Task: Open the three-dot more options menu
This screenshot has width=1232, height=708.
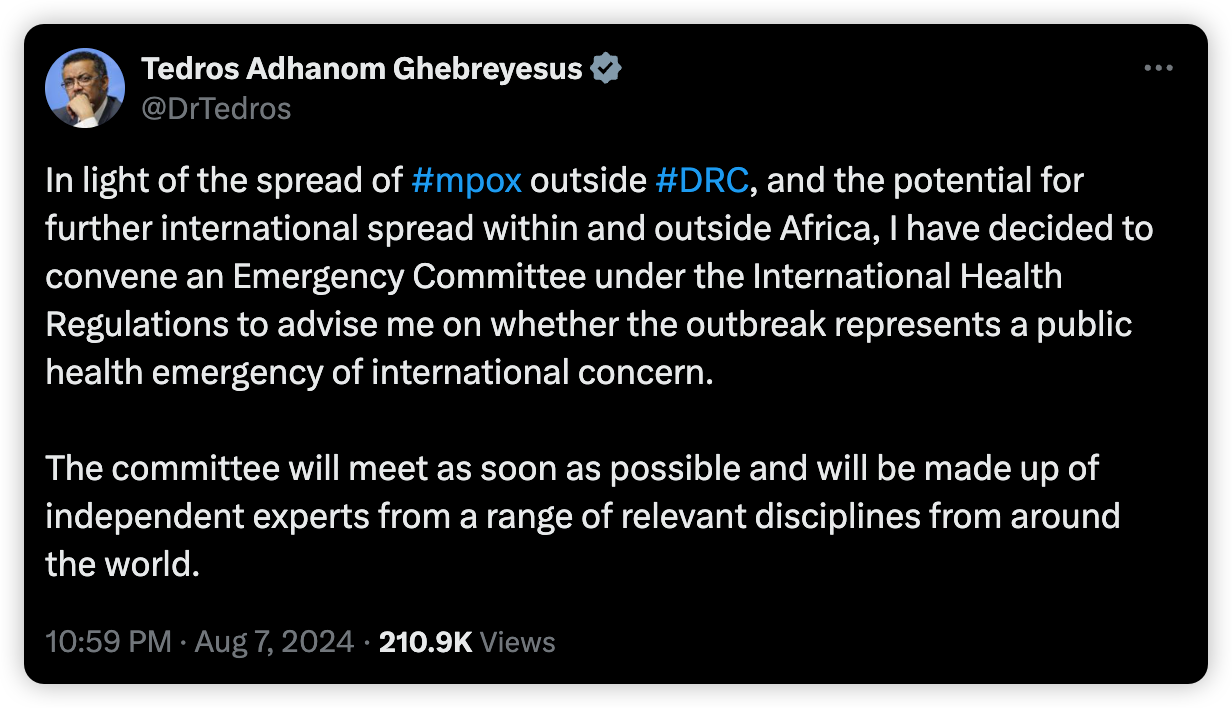Action: pos(1158,68)
